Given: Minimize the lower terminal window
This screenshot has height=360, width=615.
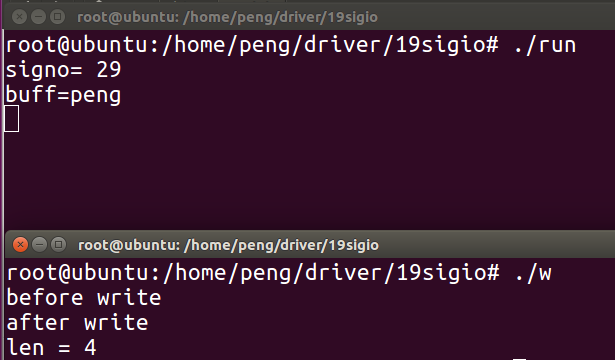Looking at the screenshot, I should pyautogui.click(x=39, y=245).
